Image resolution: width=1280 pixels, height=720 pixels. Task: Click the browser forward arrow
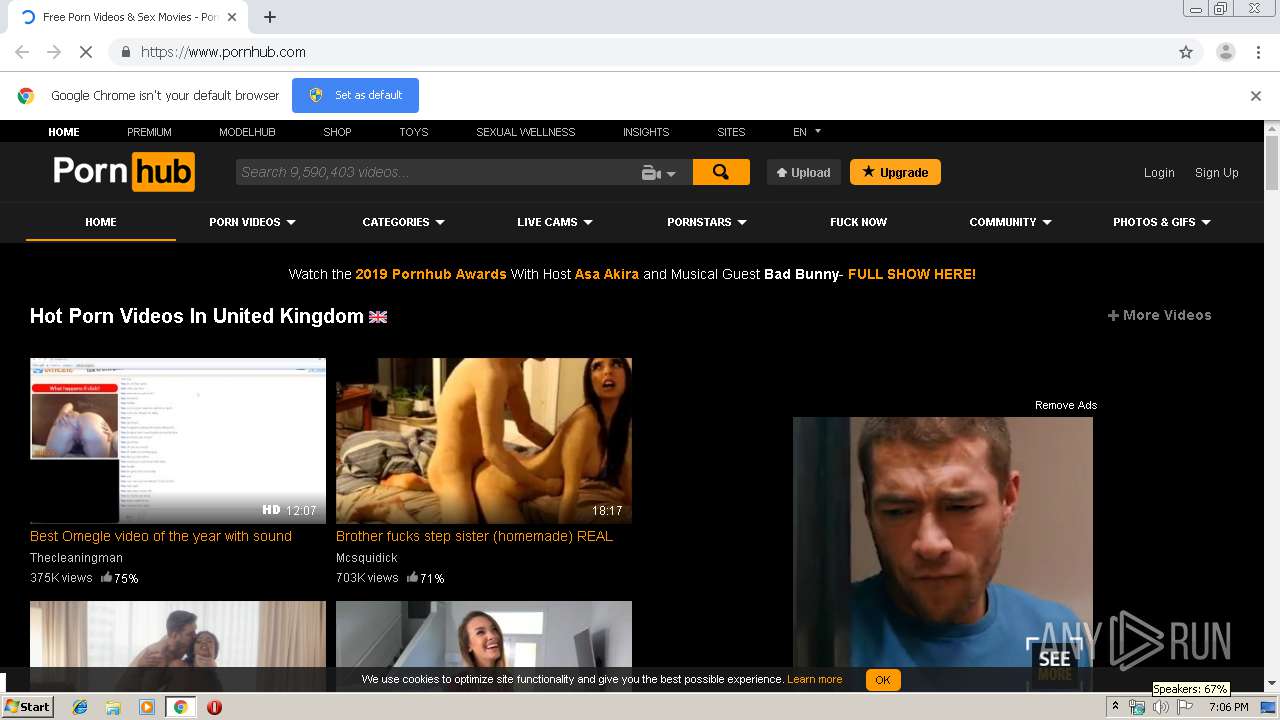(x=54, y=52)
